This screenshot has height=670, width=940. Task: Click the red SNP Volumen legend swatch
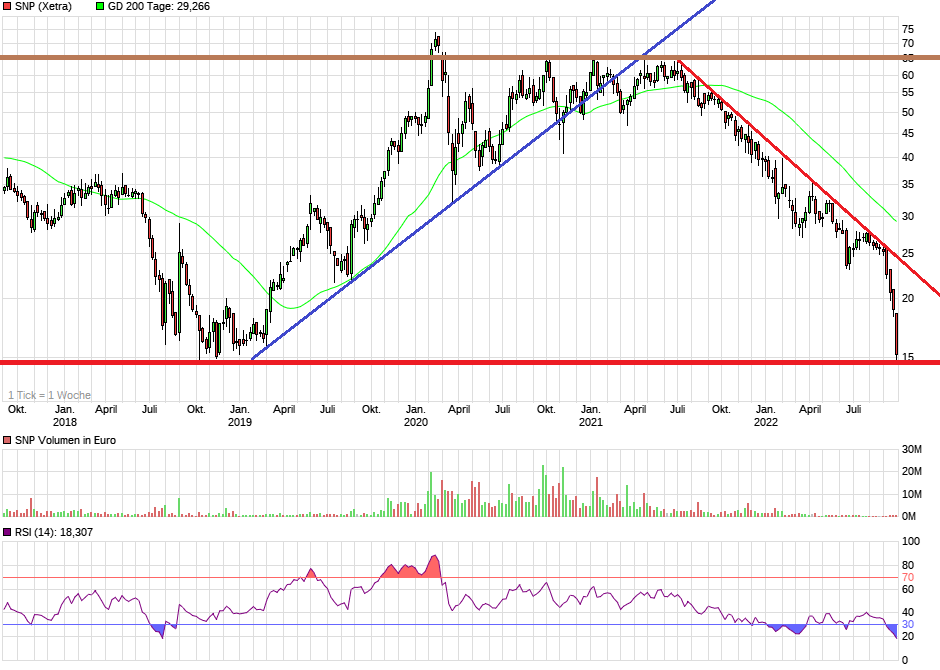coord(7,440)
